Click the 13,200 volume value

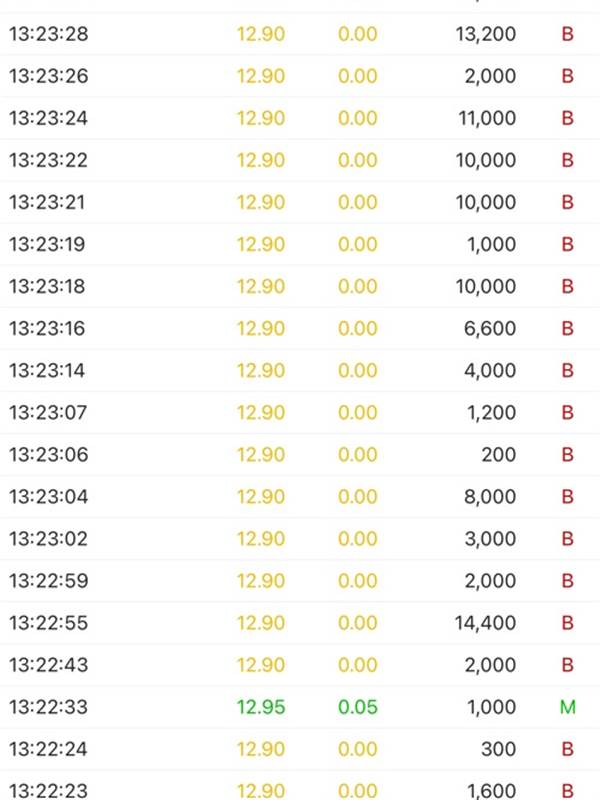[x=486, y=34]
